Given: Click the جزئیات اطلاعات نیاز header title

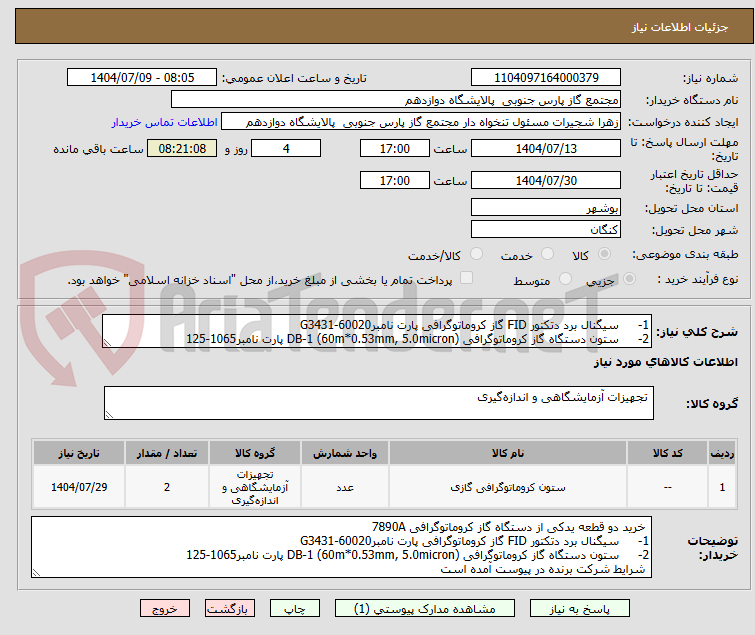Looking at the screenshot, I should click(x=680, y=27).
